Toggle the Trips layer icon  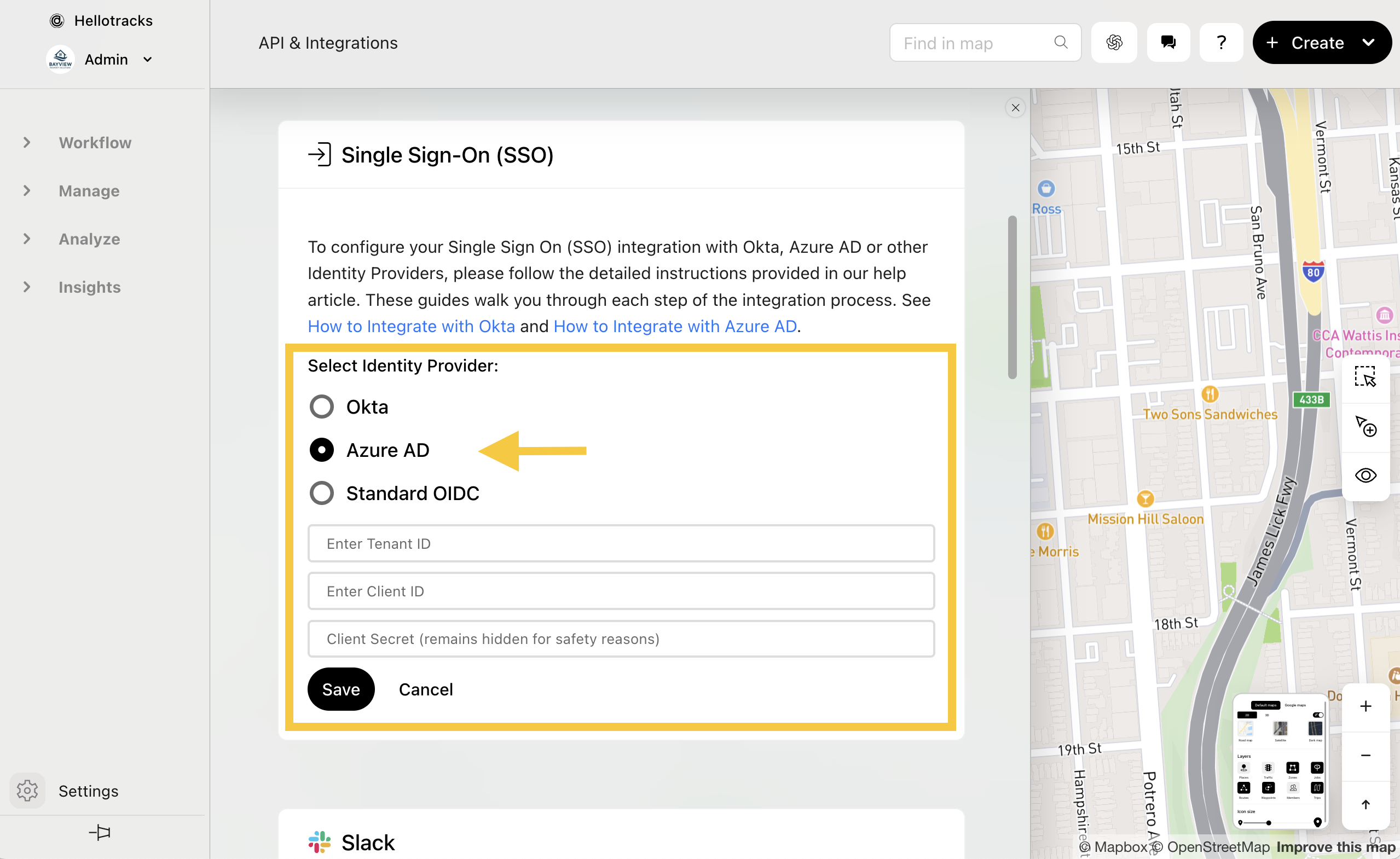1317,788
